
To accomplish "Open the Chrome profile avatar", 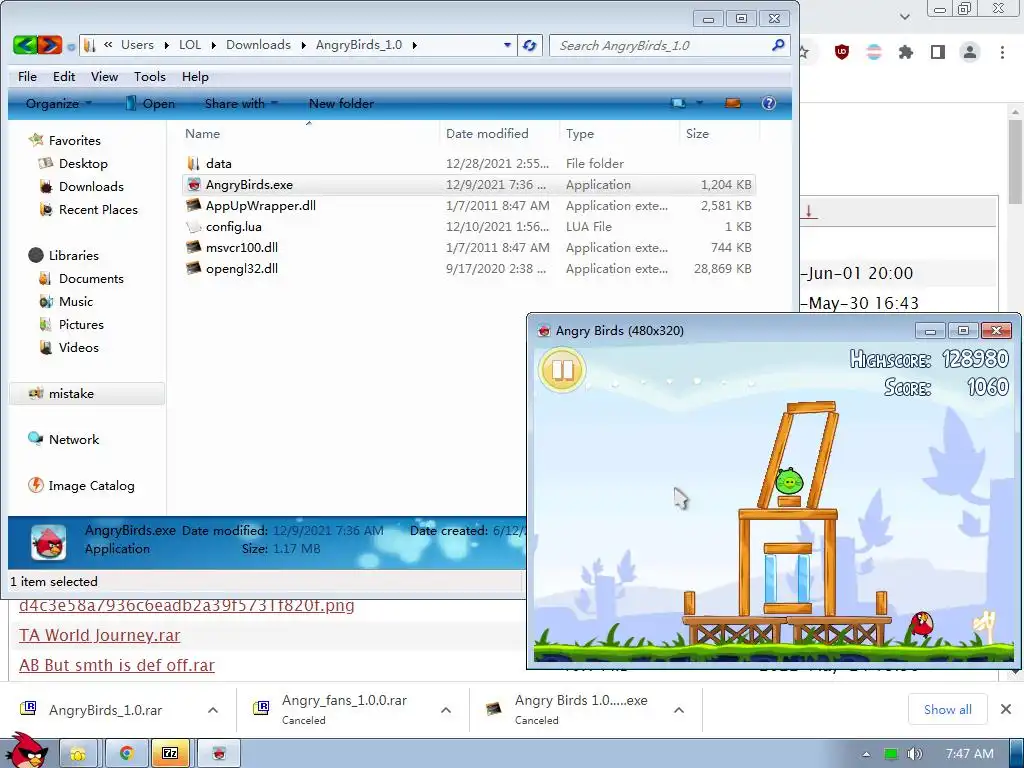I will coord(970,52).
